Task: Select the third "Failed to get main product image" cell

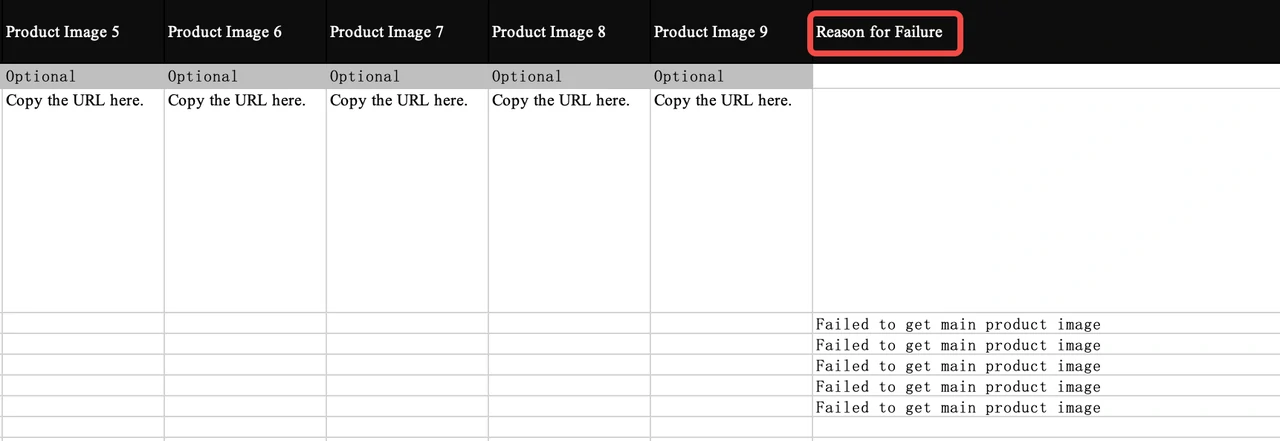Action: point(958,366)
